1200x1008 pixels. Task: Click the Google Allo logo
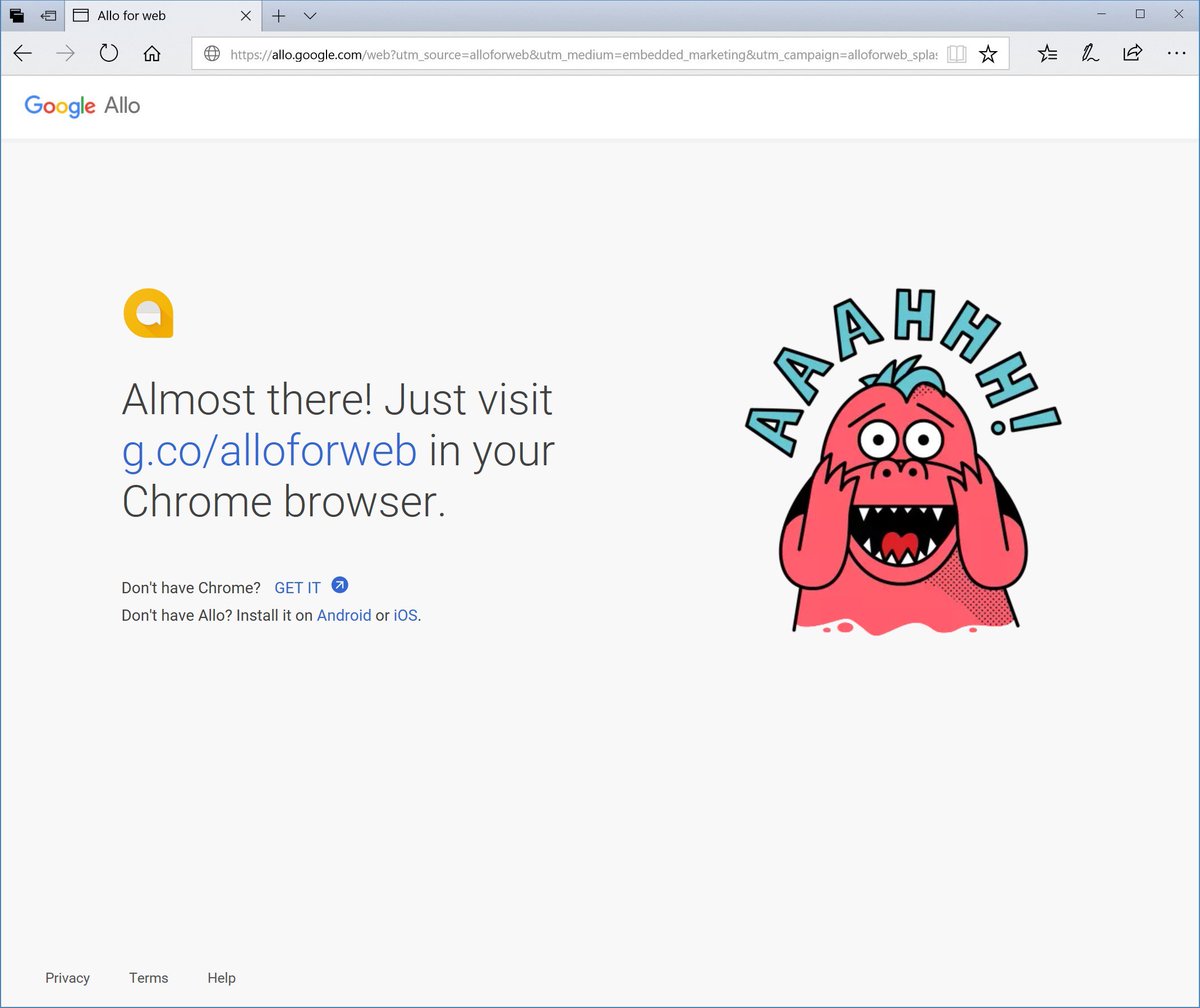82,105
